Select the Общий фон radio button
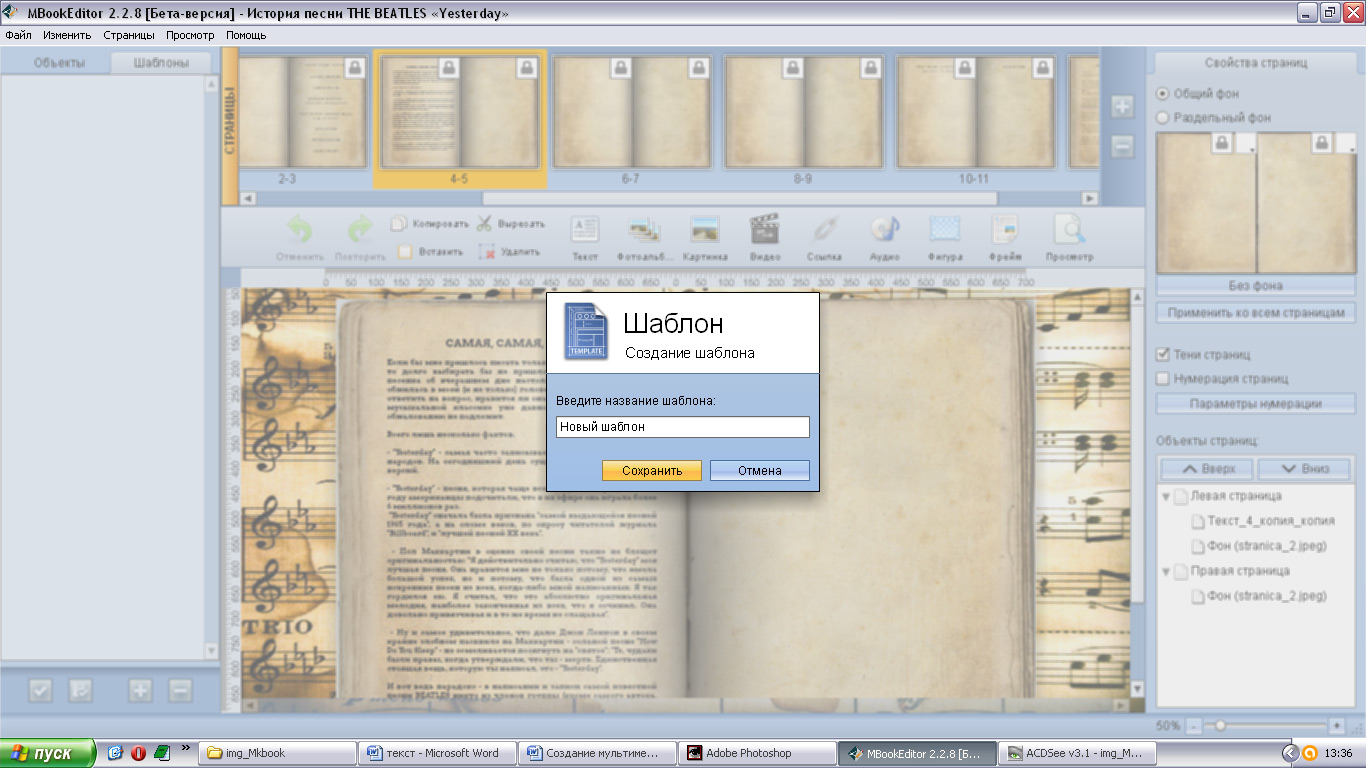Viewport: 1366px width, 768px height. pos(1162,93)
